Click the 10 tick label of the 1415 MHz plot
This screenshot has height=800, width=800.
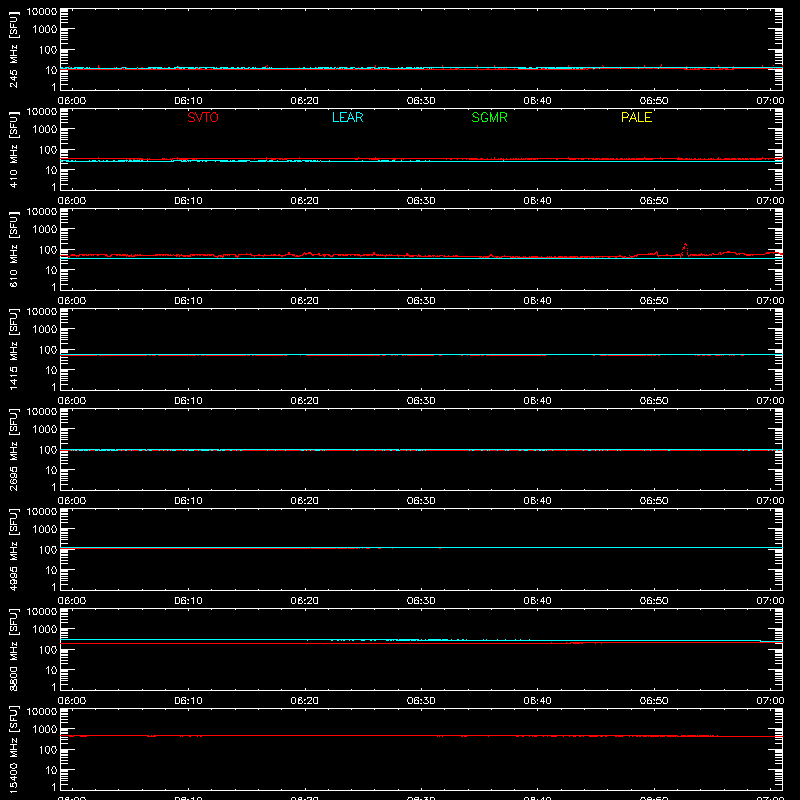[x=51, y=370]
